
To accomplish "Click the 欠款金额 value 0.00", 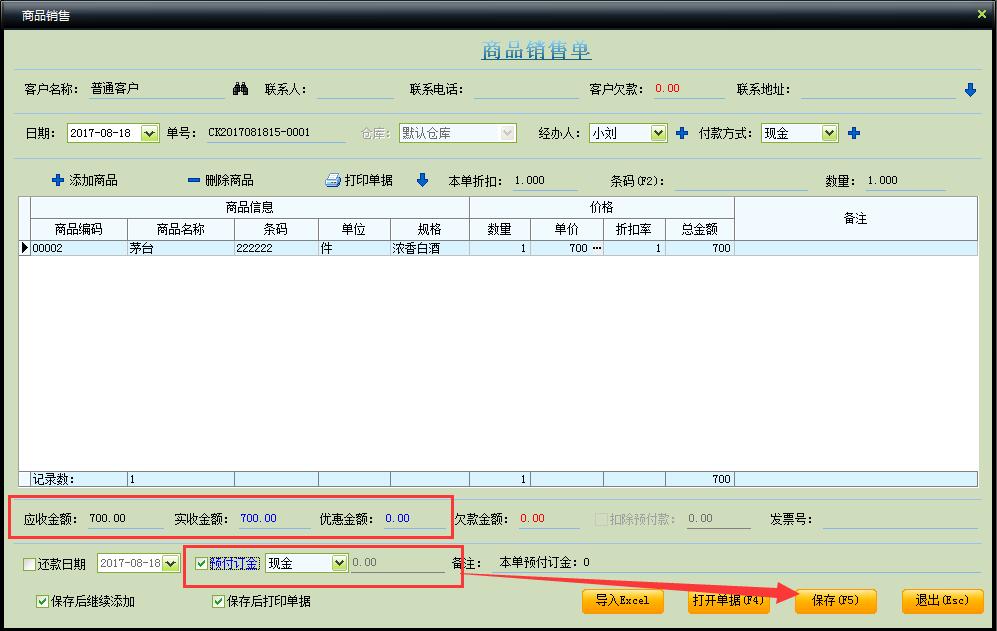I will (532, 518).
